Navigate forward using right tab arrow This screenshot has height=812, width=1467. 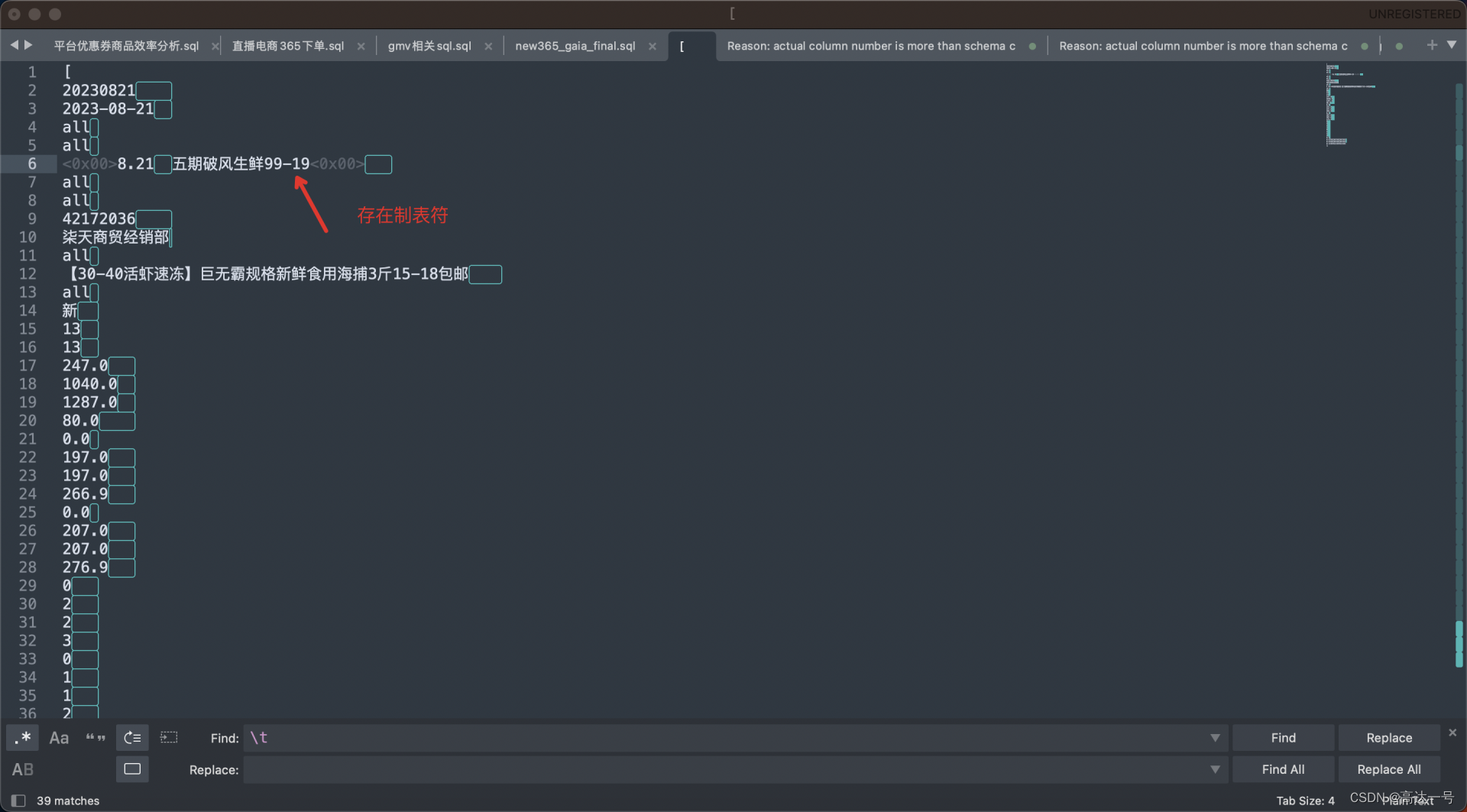click(x=28, y=45)
